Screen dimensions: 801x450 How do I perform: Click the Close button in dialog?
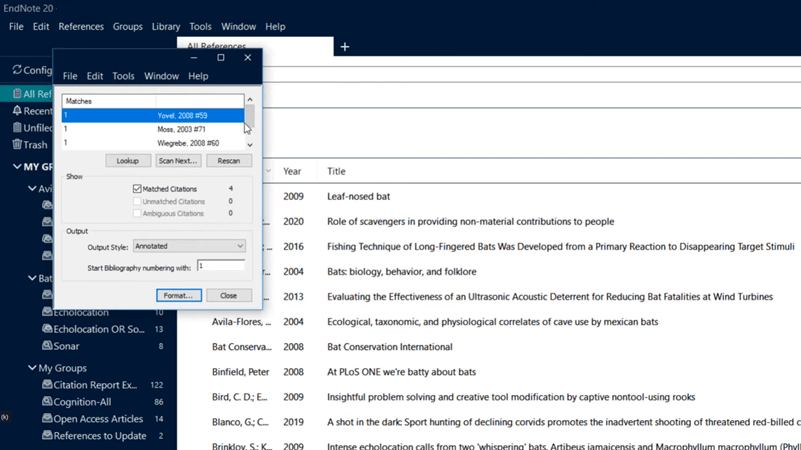point(228,296)
